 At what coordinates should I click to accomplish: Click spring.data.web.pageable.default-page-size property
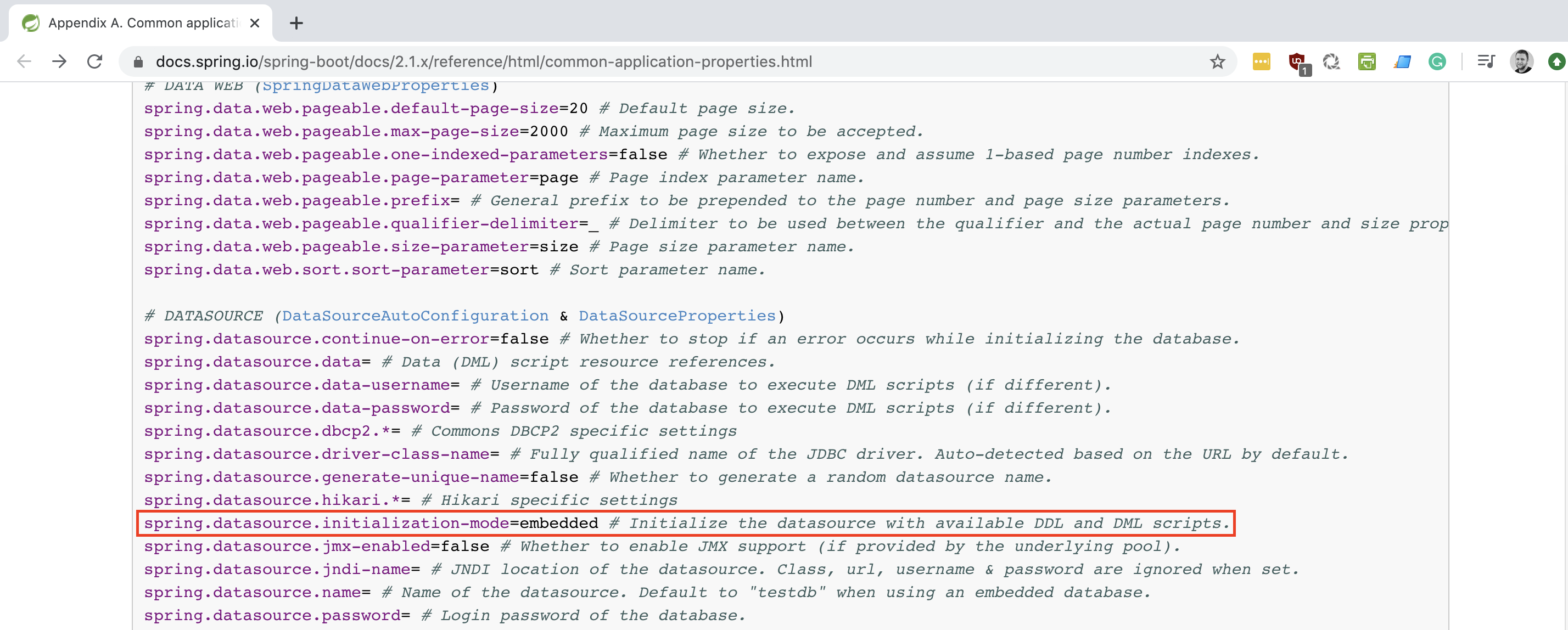[x=351, y=108]
